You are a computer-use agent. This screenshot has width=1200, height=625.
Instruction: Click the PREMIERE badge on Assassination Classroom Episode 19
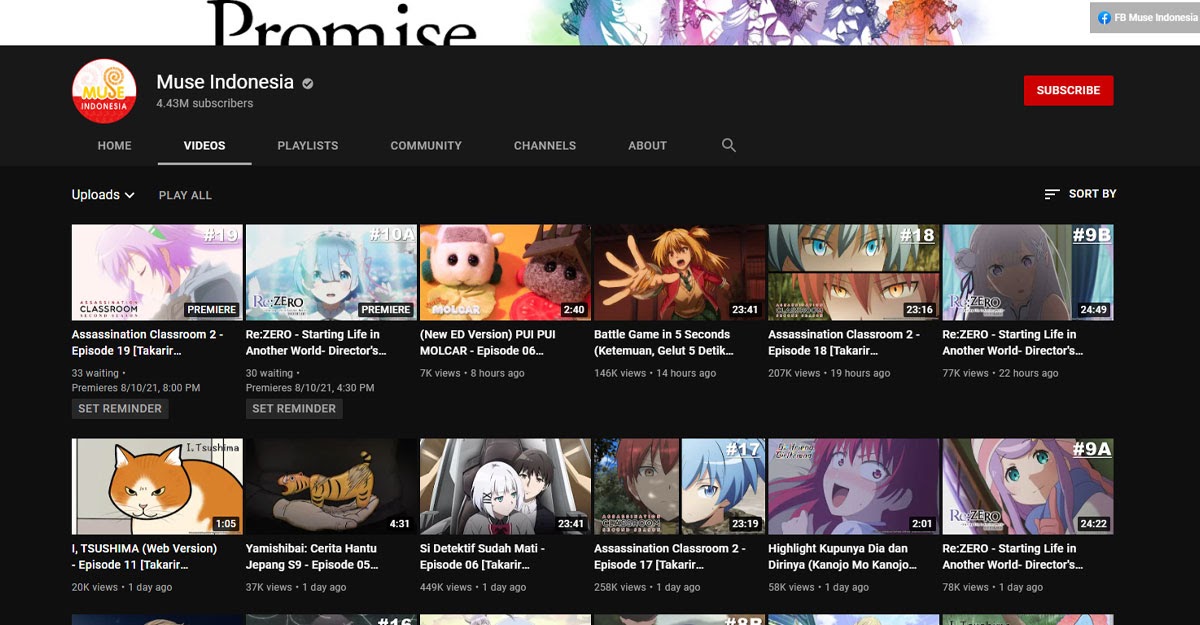211,310
